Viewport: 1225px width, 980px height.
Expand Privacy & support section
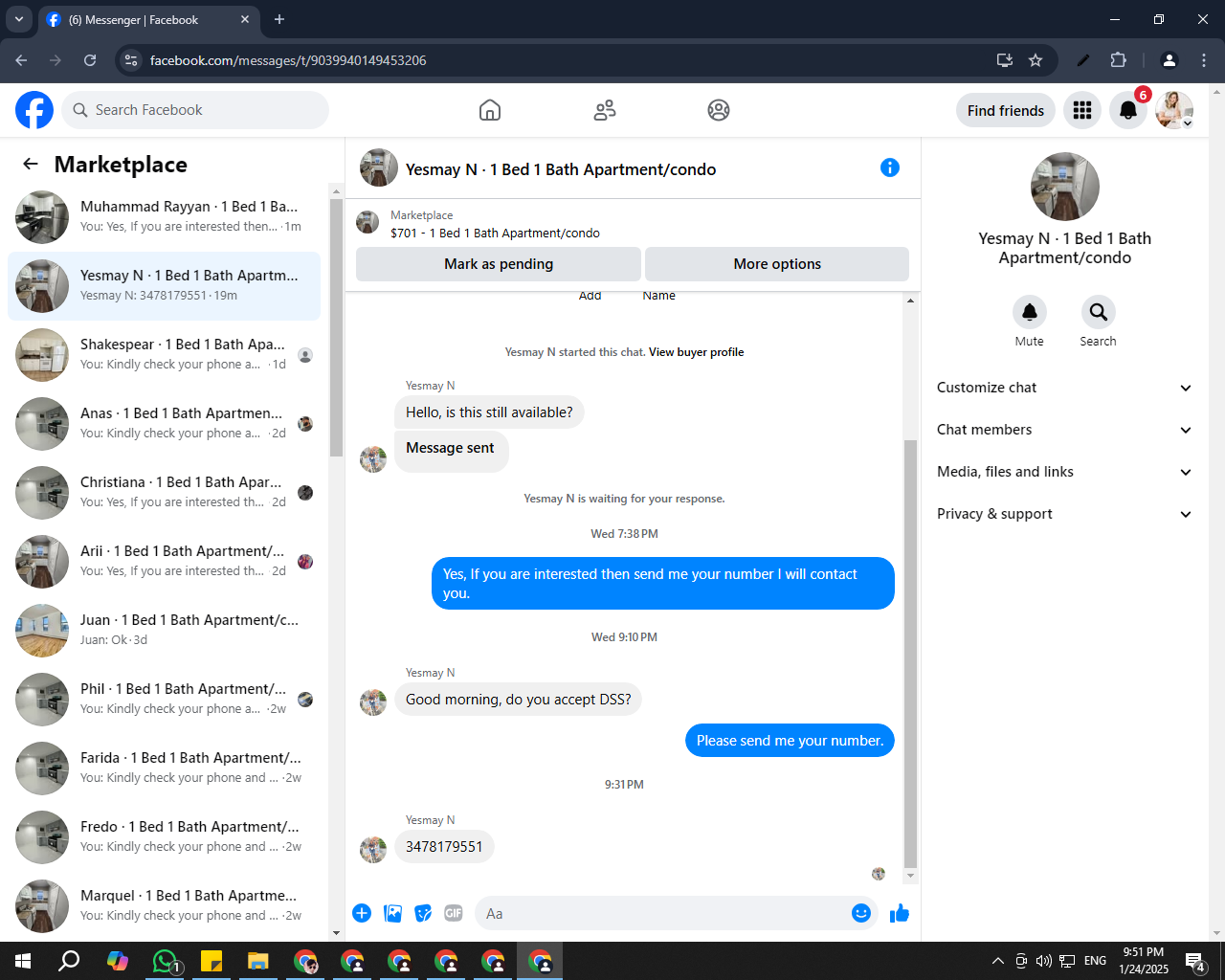tap(1064, 514)
